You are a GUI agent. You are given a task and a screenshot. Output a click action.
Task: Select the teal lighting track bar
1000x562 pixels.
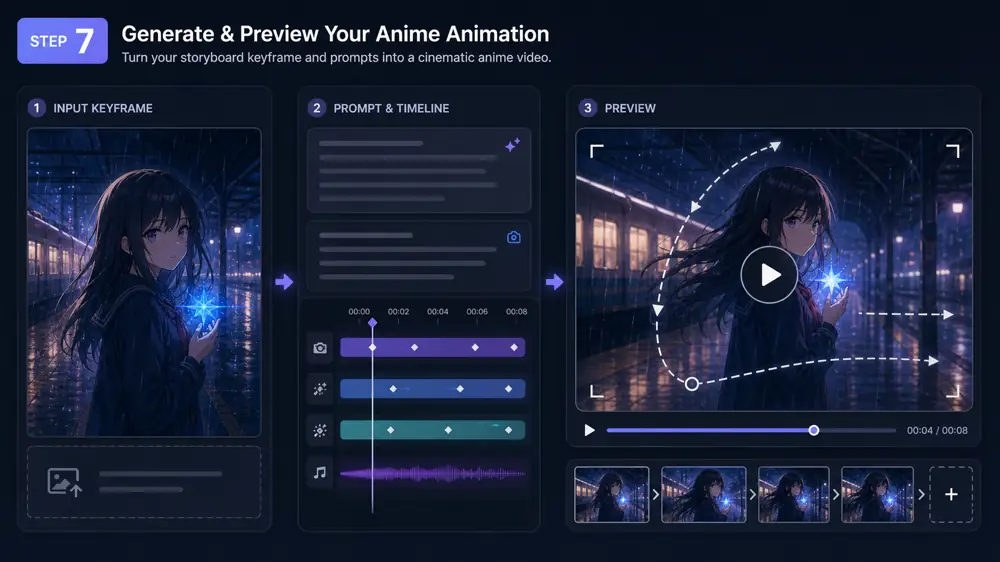[432, 430]
